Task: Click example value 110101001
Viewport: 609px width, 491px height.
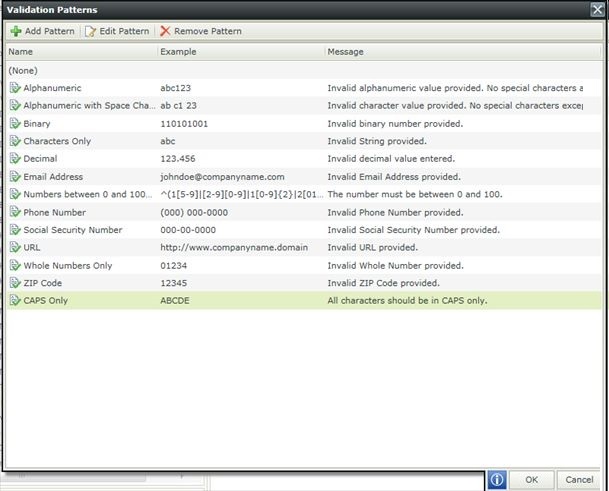Action: (x=184, y=124)
